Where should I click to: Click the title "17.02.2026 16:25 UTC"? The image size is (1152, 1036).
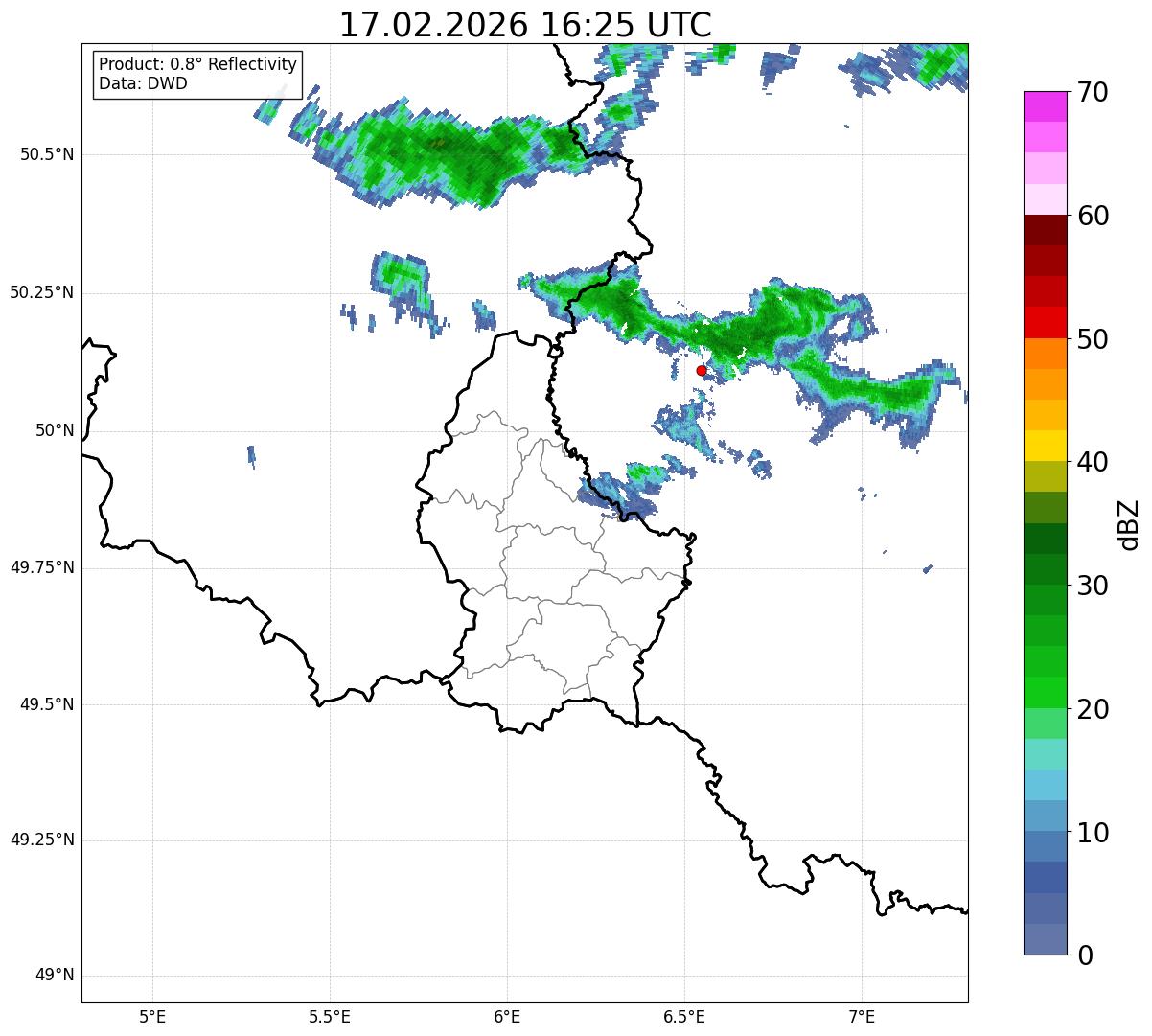coord(525,25)
